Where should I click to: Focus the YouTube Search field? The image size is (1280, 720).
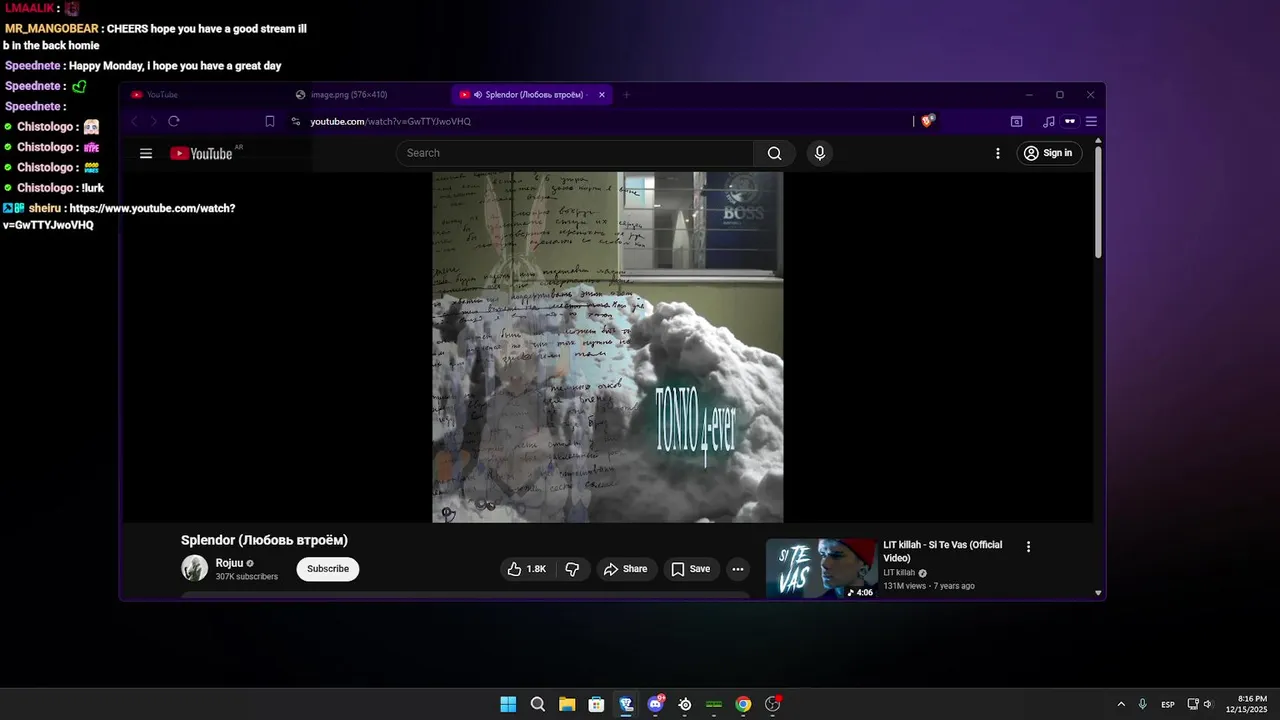tap(575, 153)
